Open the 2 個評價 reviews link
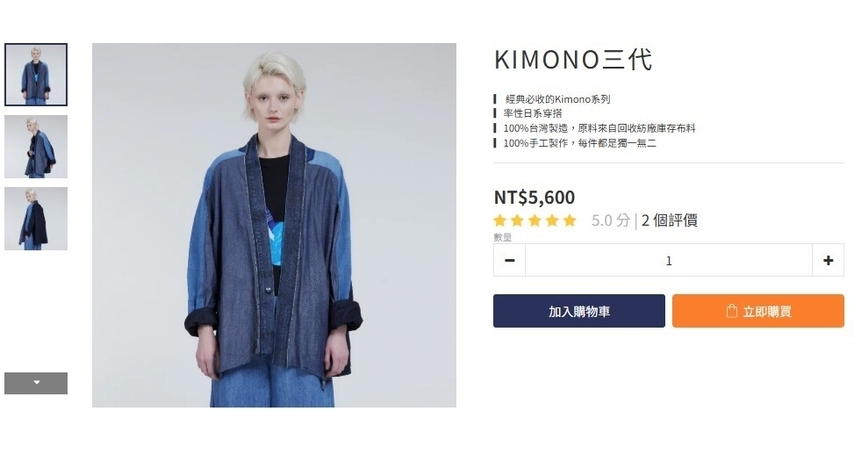Viewport: 854px width, 469px height. click(669, 221)
